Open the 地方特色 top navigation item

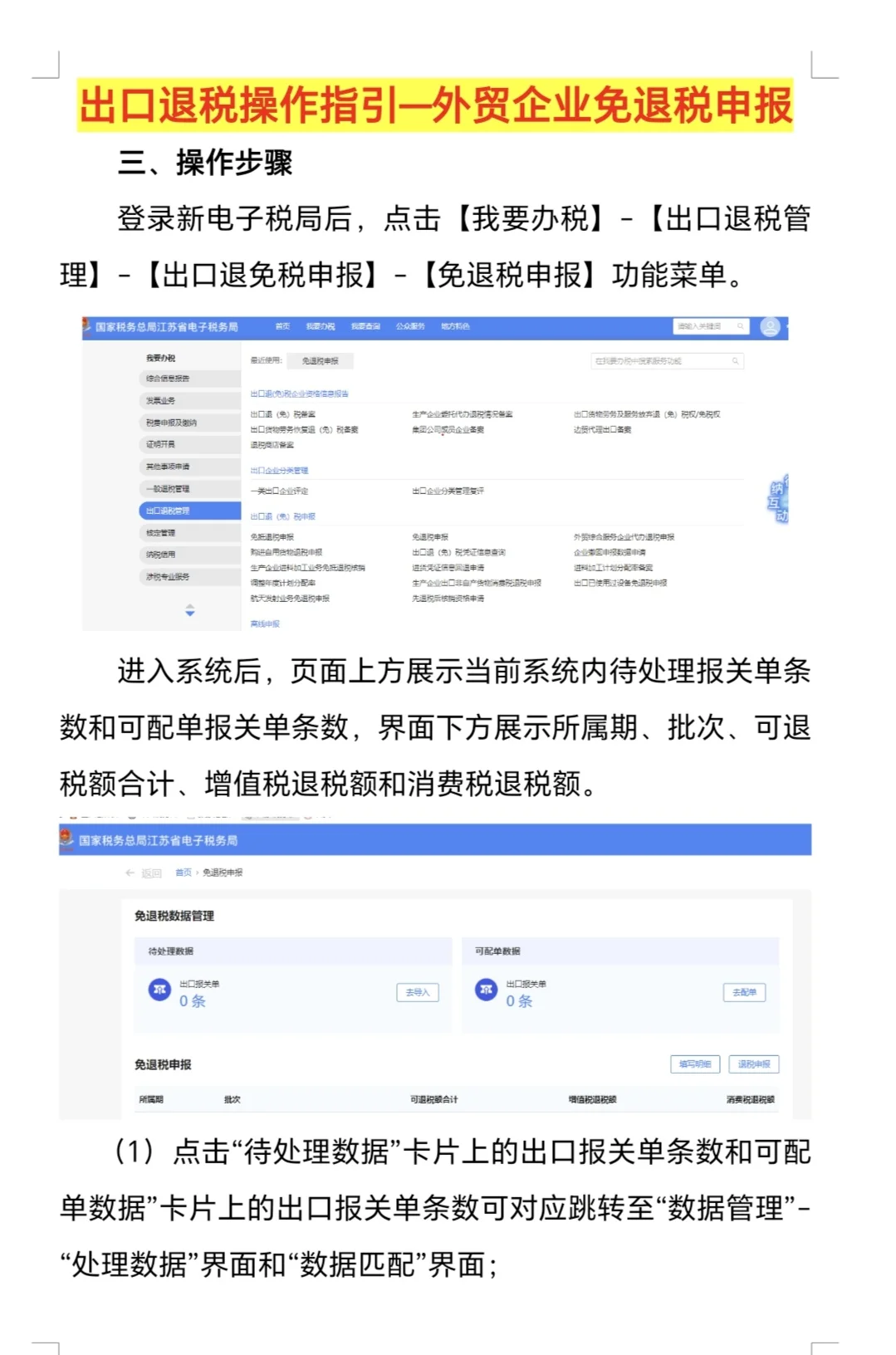[455, 326]
